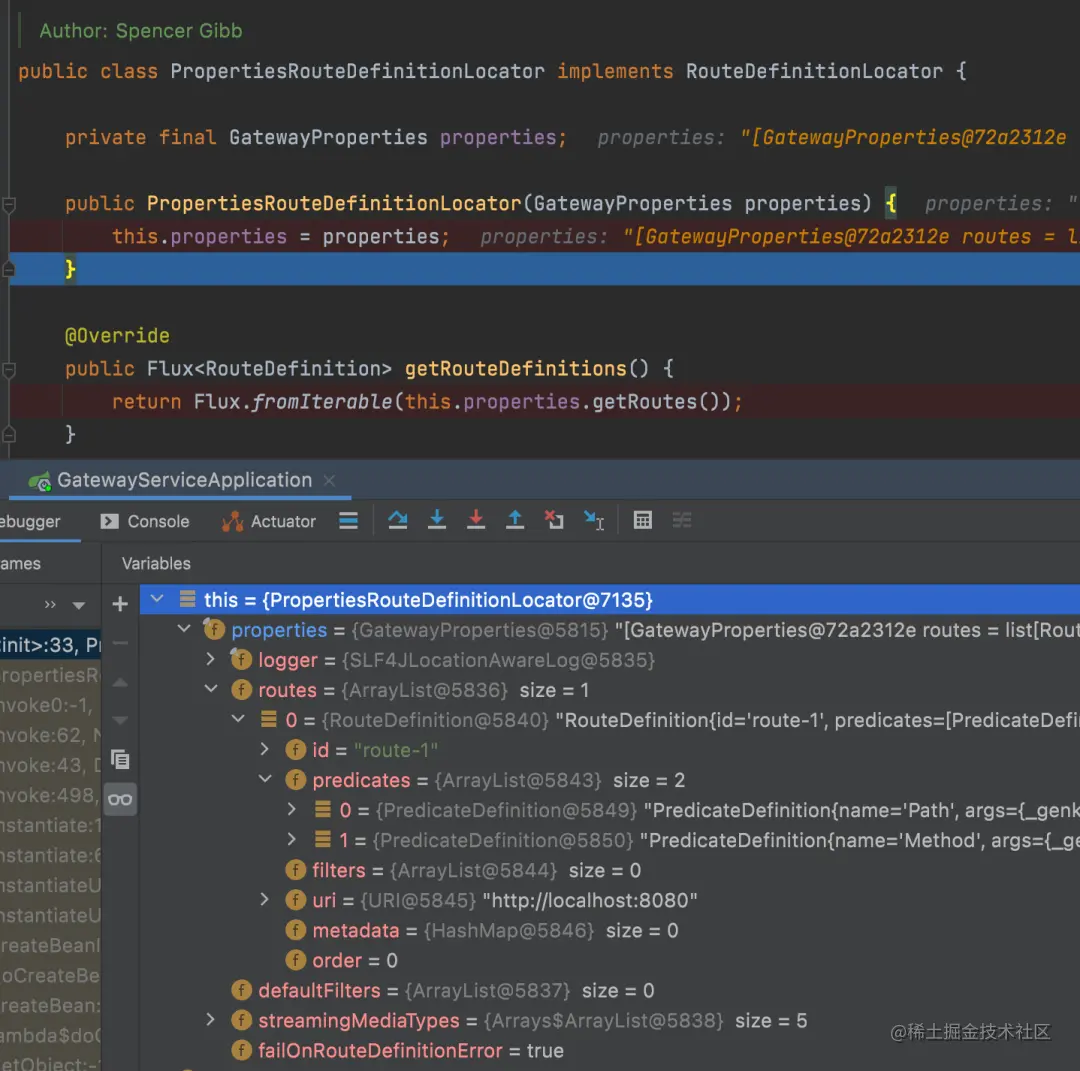The width and height of the screenshot is (1080, 1071).
Task: Click the Evaluate Expression calculator icon
Action: [x=643, y=521]
